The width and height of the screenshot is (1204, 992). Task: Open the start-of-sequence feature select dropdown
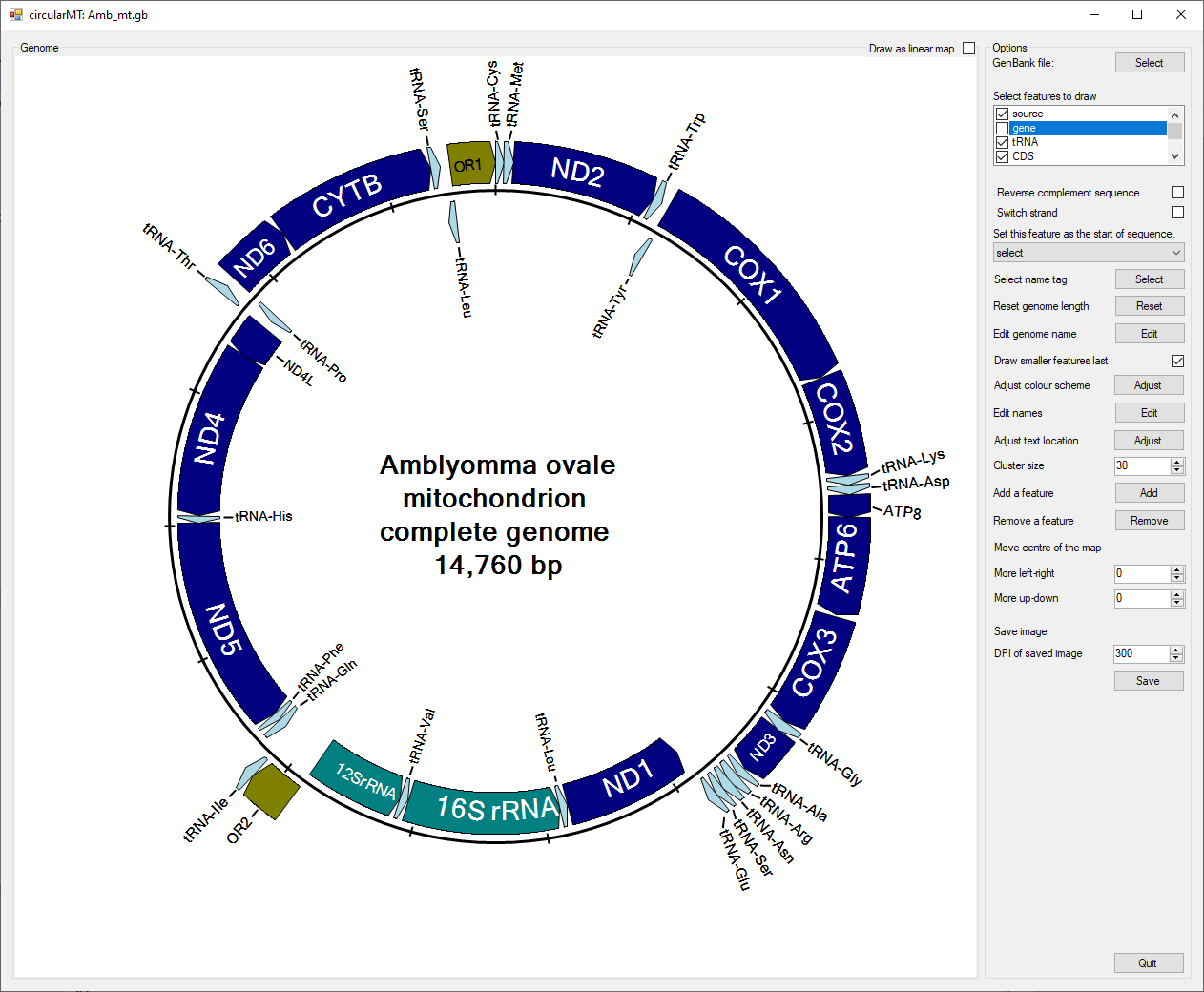click(x=1089, y=253)
